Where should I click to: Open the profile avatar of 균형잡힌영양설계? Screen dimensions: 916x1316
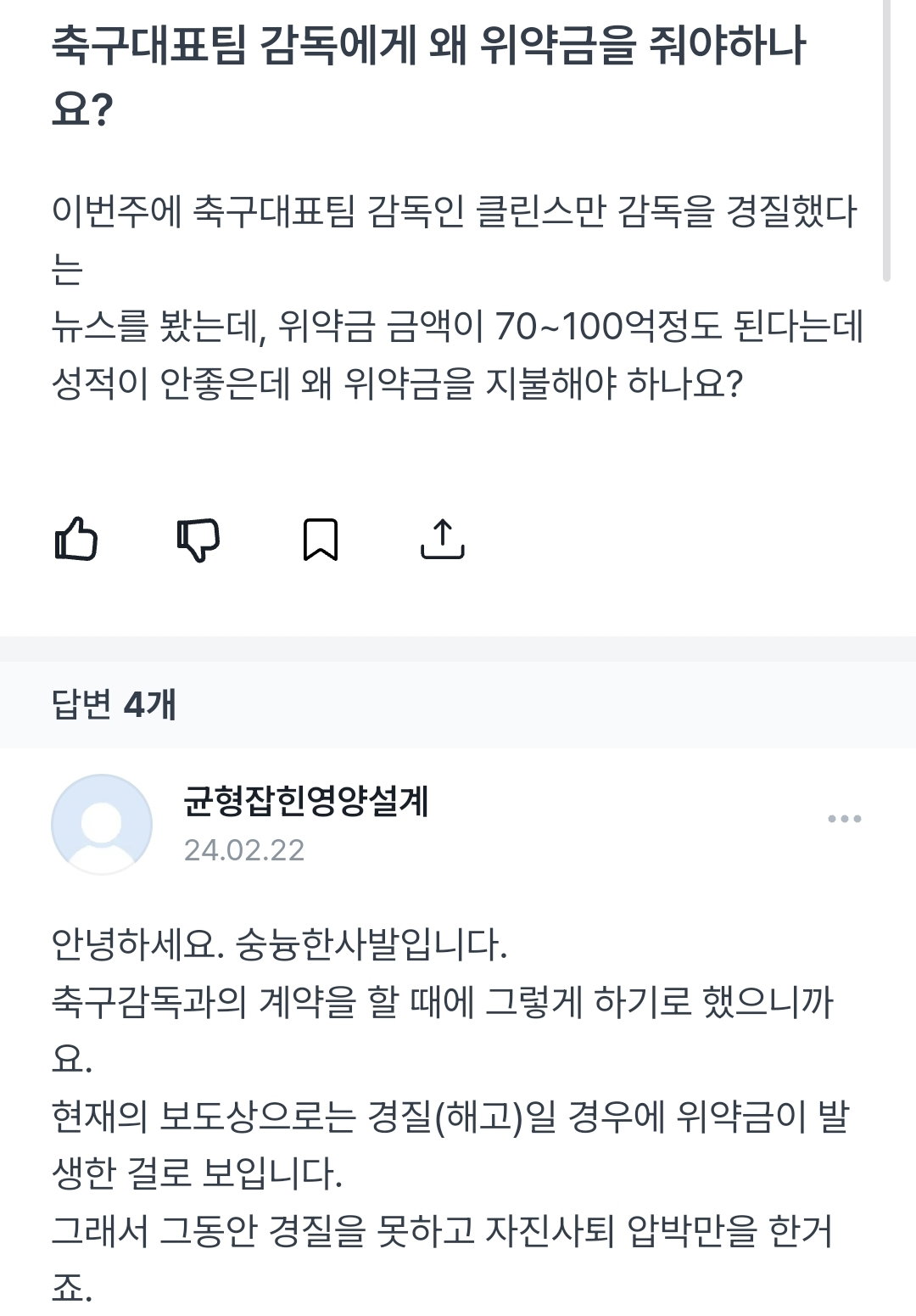coord(102,824)
